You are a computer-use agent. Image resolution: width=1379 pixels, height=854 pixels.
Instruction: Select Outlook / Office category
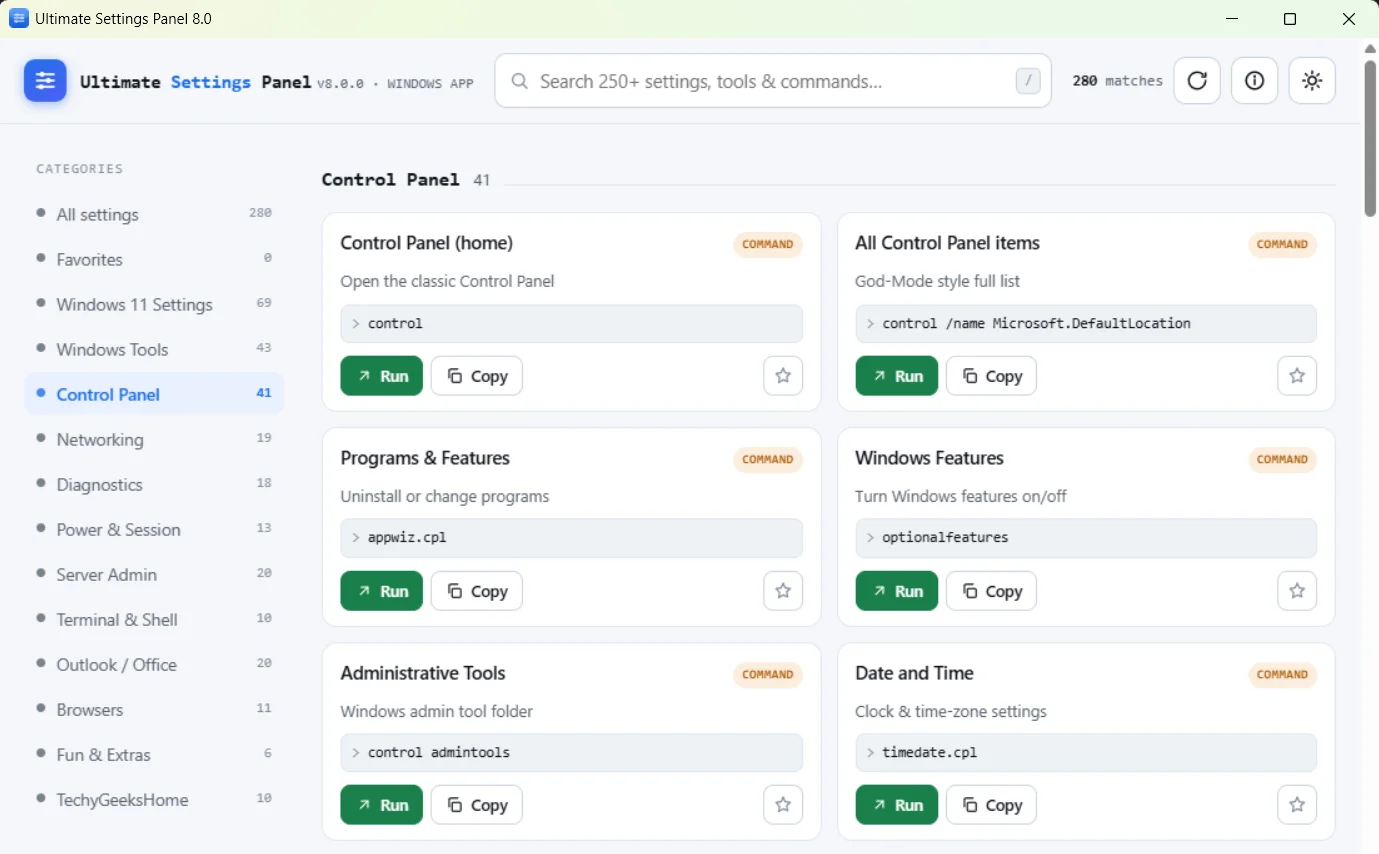pos(154,664)
